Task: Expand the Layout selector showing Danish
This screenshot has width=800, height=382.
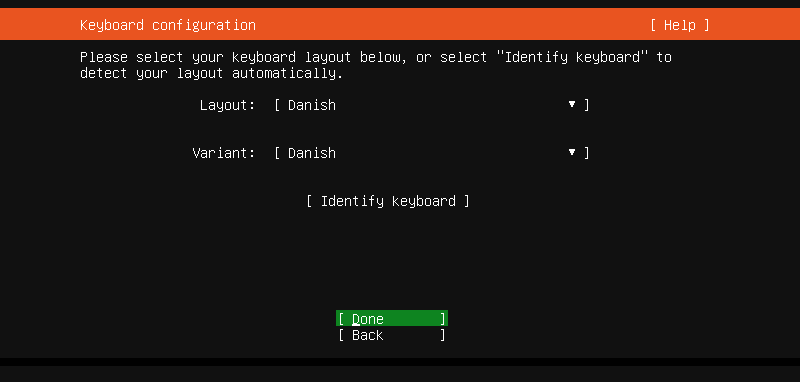Action: pyautogui.click(x=432, y=105)
